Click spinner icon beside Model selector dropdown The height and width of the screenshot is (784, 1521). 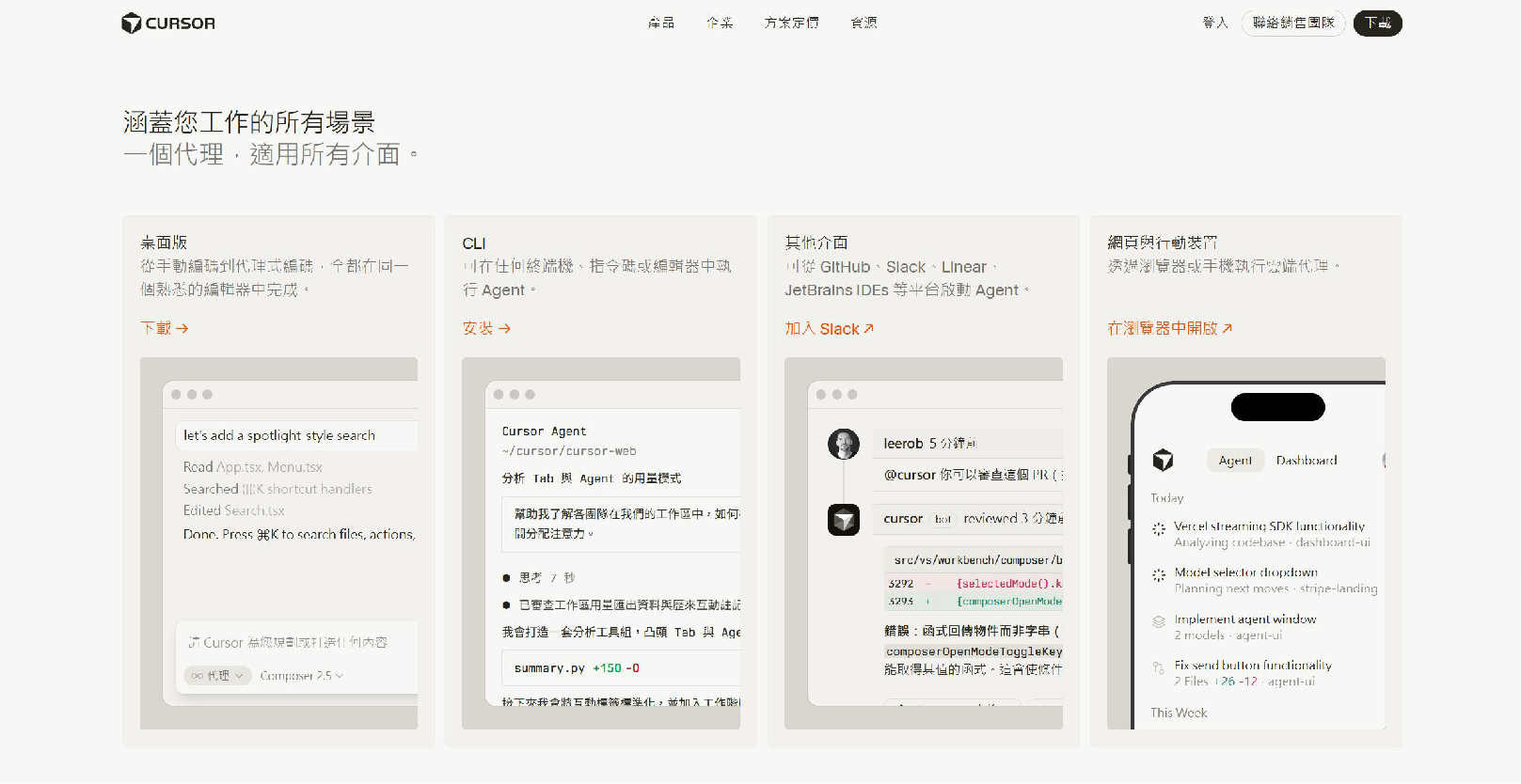click(1159, 575)
